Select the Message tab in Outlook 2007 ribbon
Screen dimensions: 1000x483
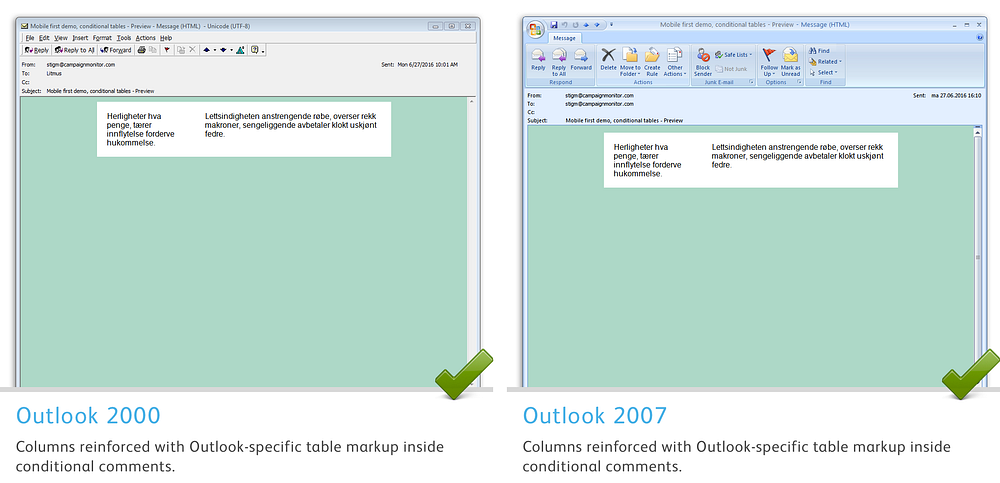(x=564, y=38)
